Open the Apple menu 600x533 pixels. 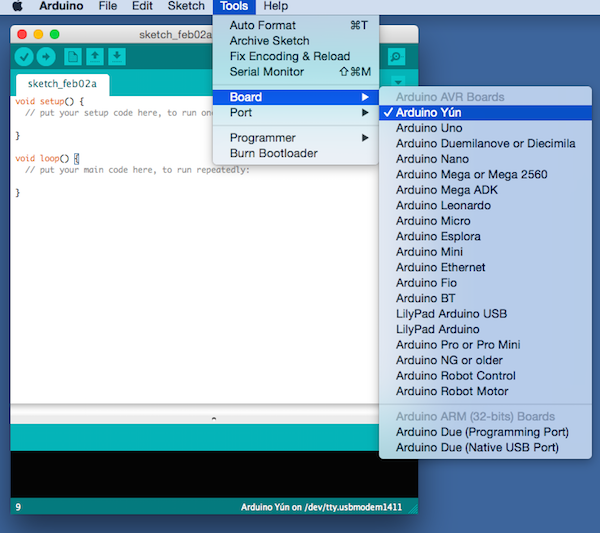pyautogui.click(x=17, y=6)
